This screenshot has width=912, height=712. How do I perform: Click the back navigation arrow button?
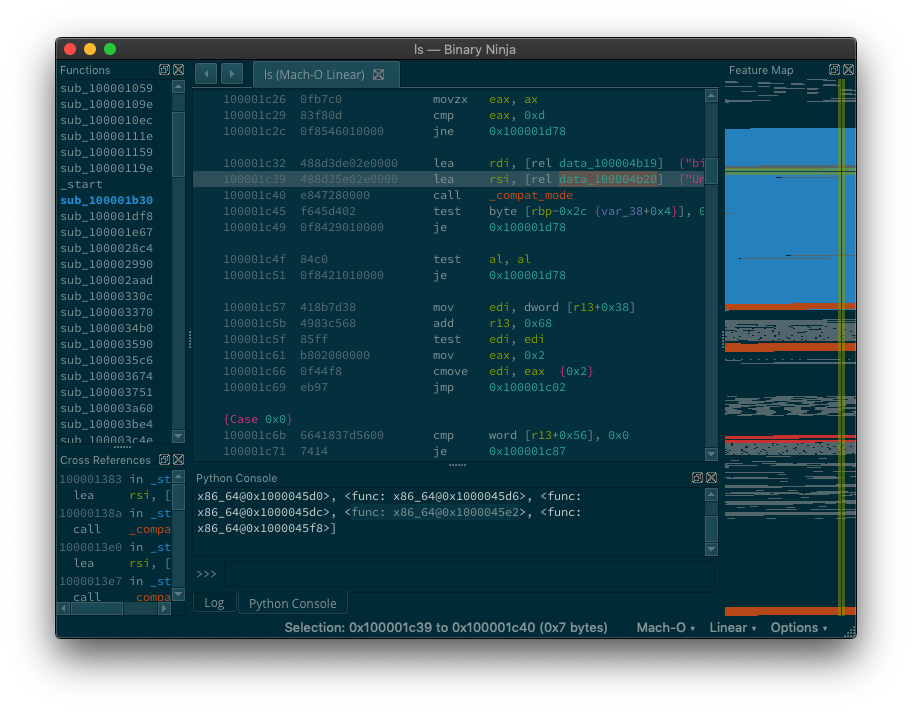[206, 74]
